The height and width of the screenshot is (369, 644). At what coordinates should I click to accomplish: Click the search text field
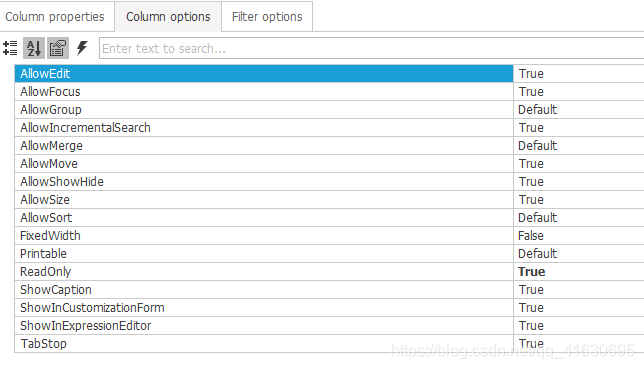[371, 48]
